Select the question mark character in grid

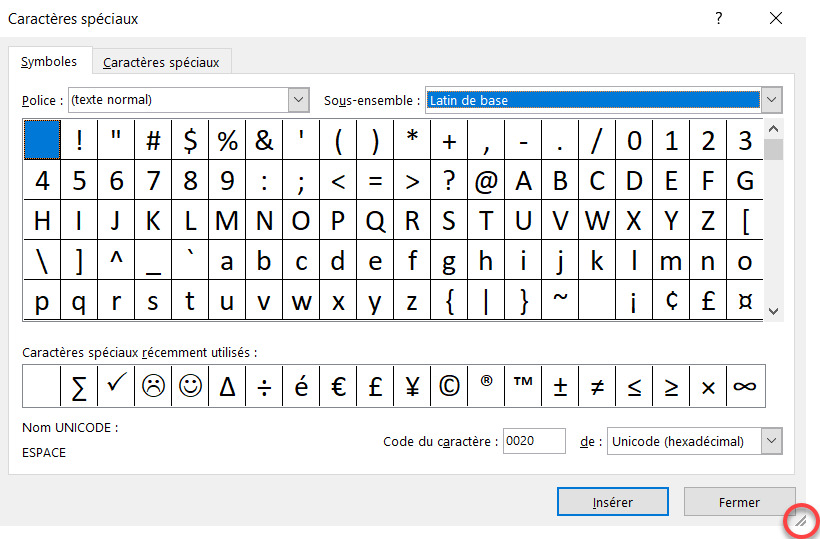tap(449, 180)
